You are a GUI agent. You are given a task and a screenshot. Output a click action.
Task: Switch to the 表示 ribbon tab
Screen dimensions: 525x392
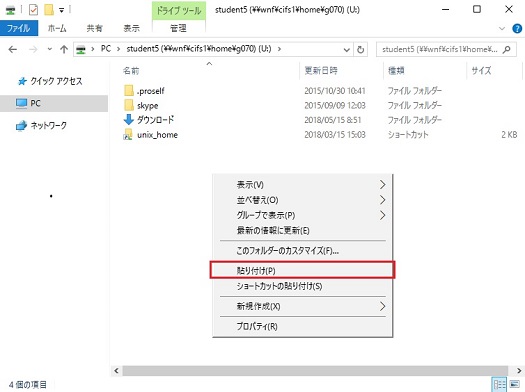pos(131,28)
